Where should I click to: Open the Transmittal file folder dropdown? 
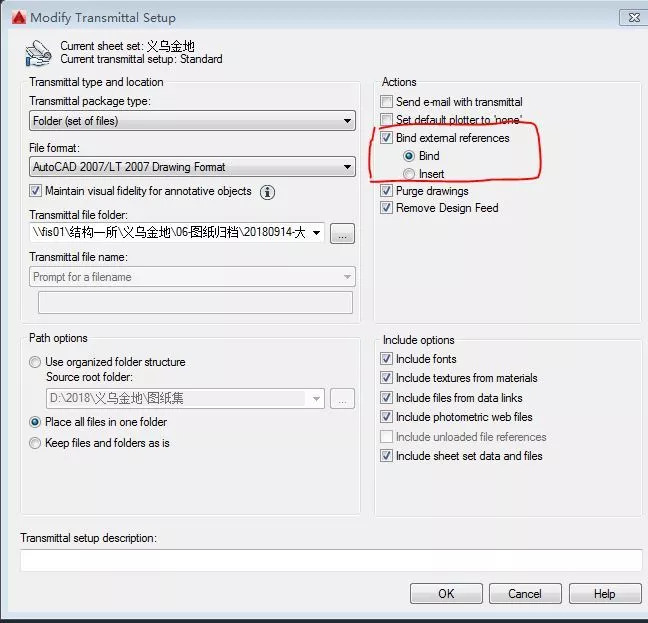pos(317,233)
